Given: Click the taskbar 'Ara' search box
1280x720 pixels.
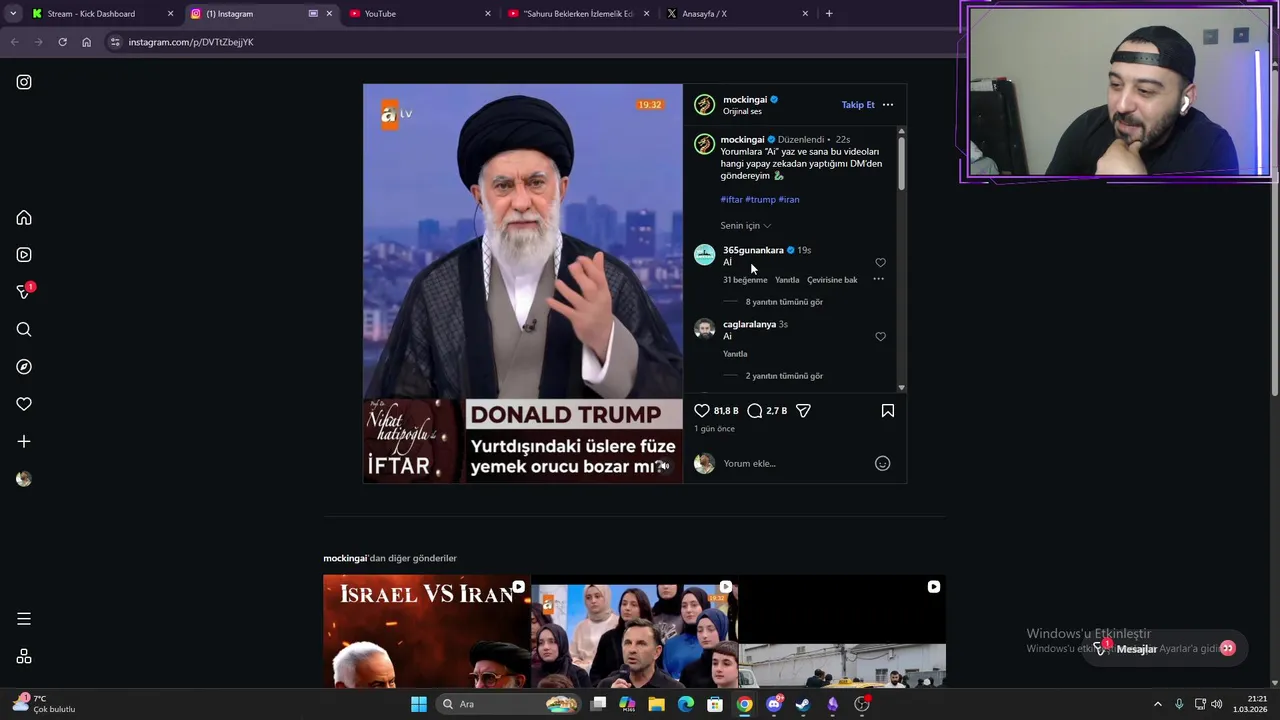Looking at the screenshot, I should pyautogui.click(x=510, y=704).
